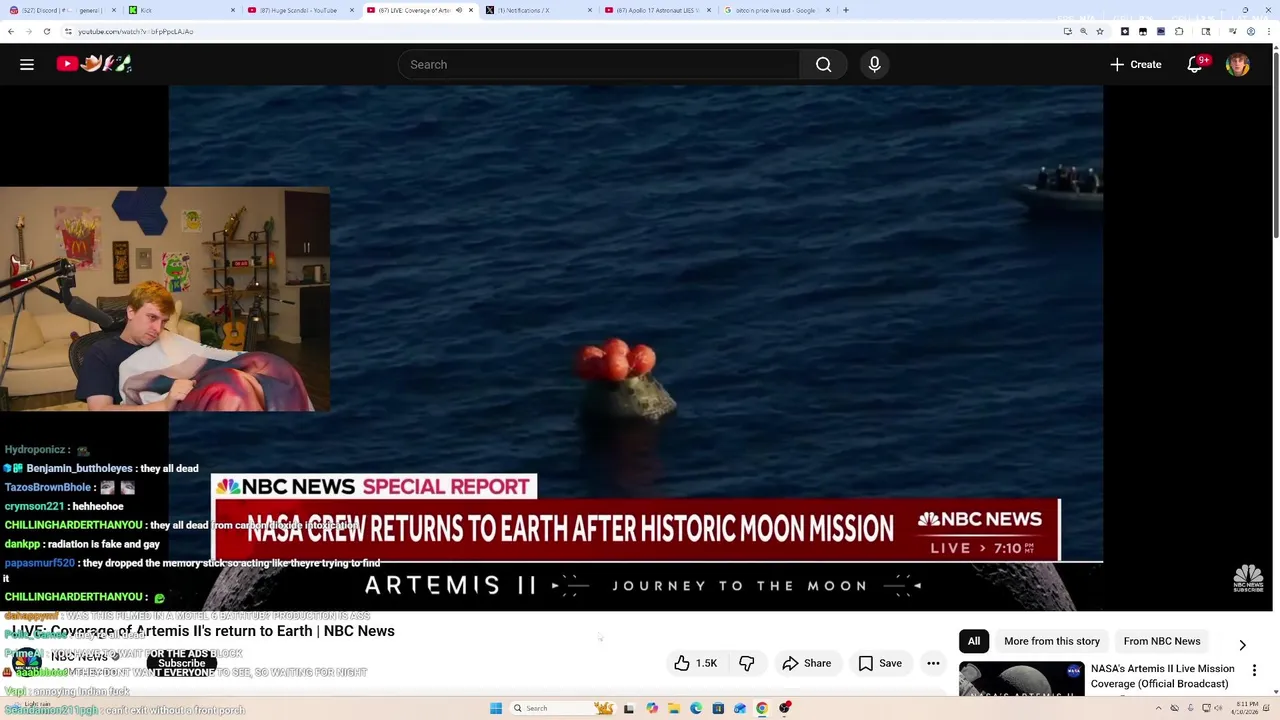Viewport: 1280px width, 720px height.
Task: Bookmark this page with star icon
Action: tap(1100, 31)
